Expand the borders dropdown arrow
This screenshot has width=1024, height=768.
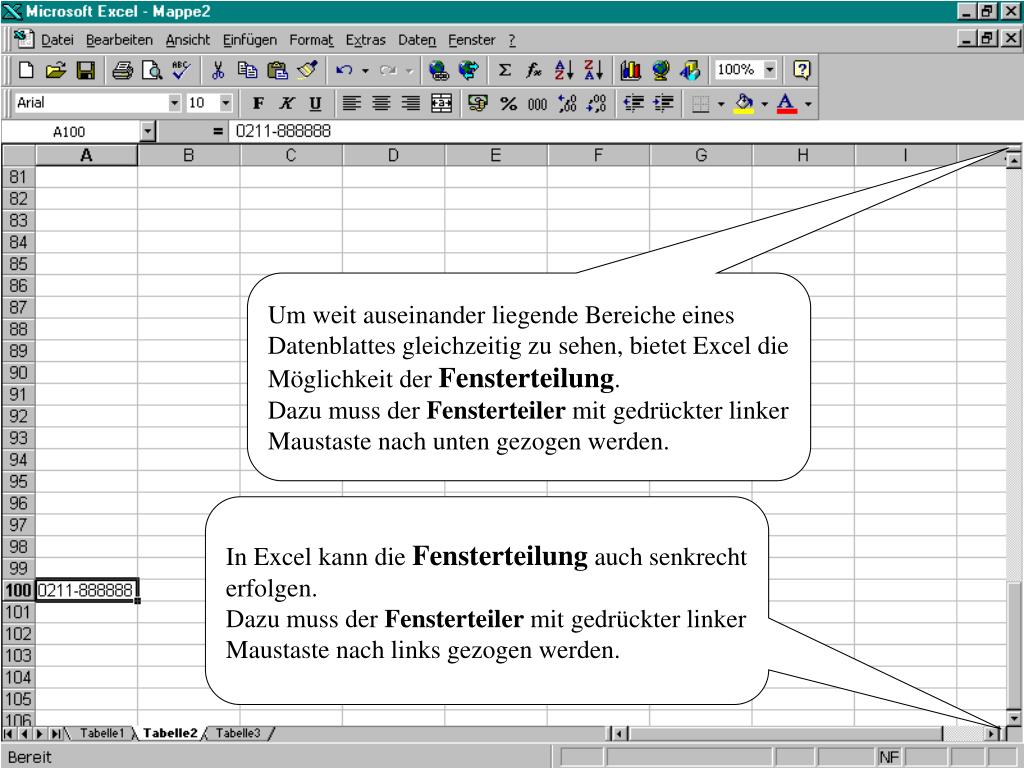[x=721, y=103]
